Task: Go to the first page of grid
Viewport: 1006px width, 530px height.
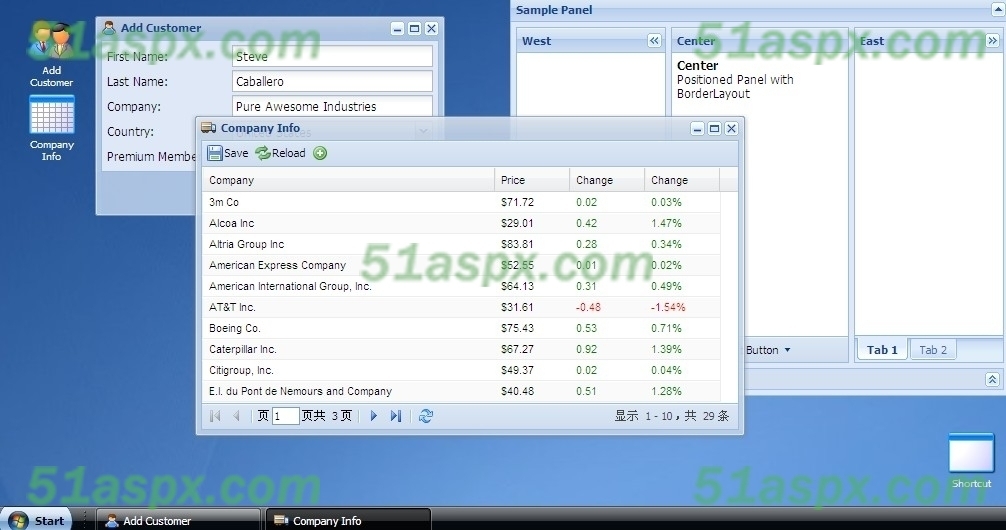Action: tap(216, 416)
